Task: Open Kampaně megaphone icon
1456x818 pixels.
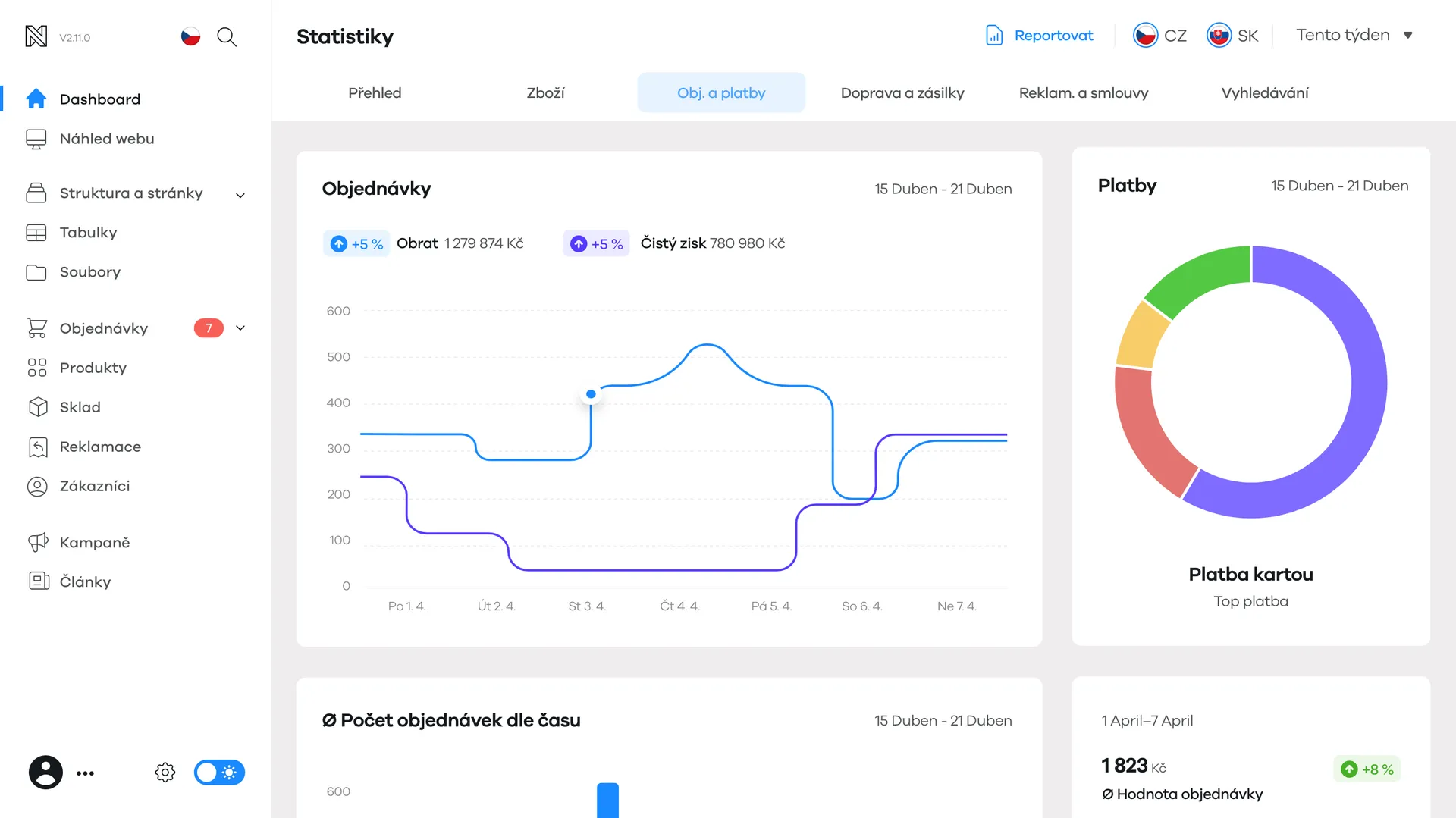Action: point(37,542)
